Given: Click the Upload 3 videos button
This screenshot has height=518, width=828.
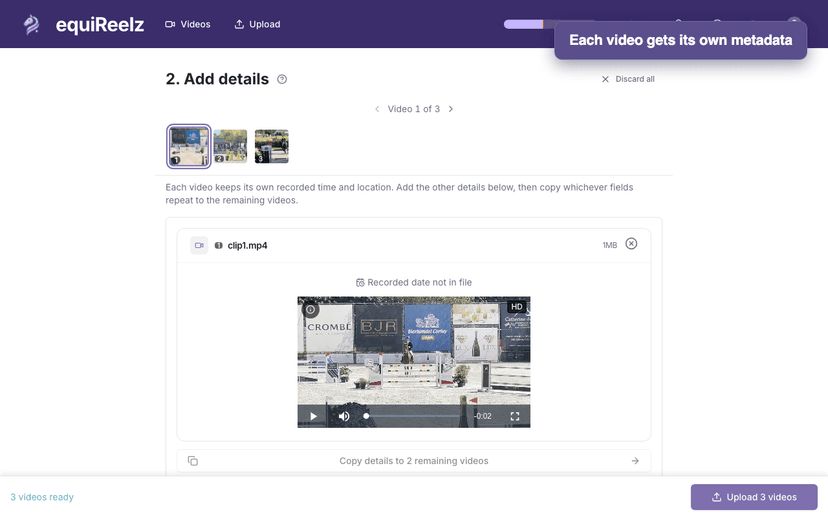Looking at the screenshot, I should 754,497.
